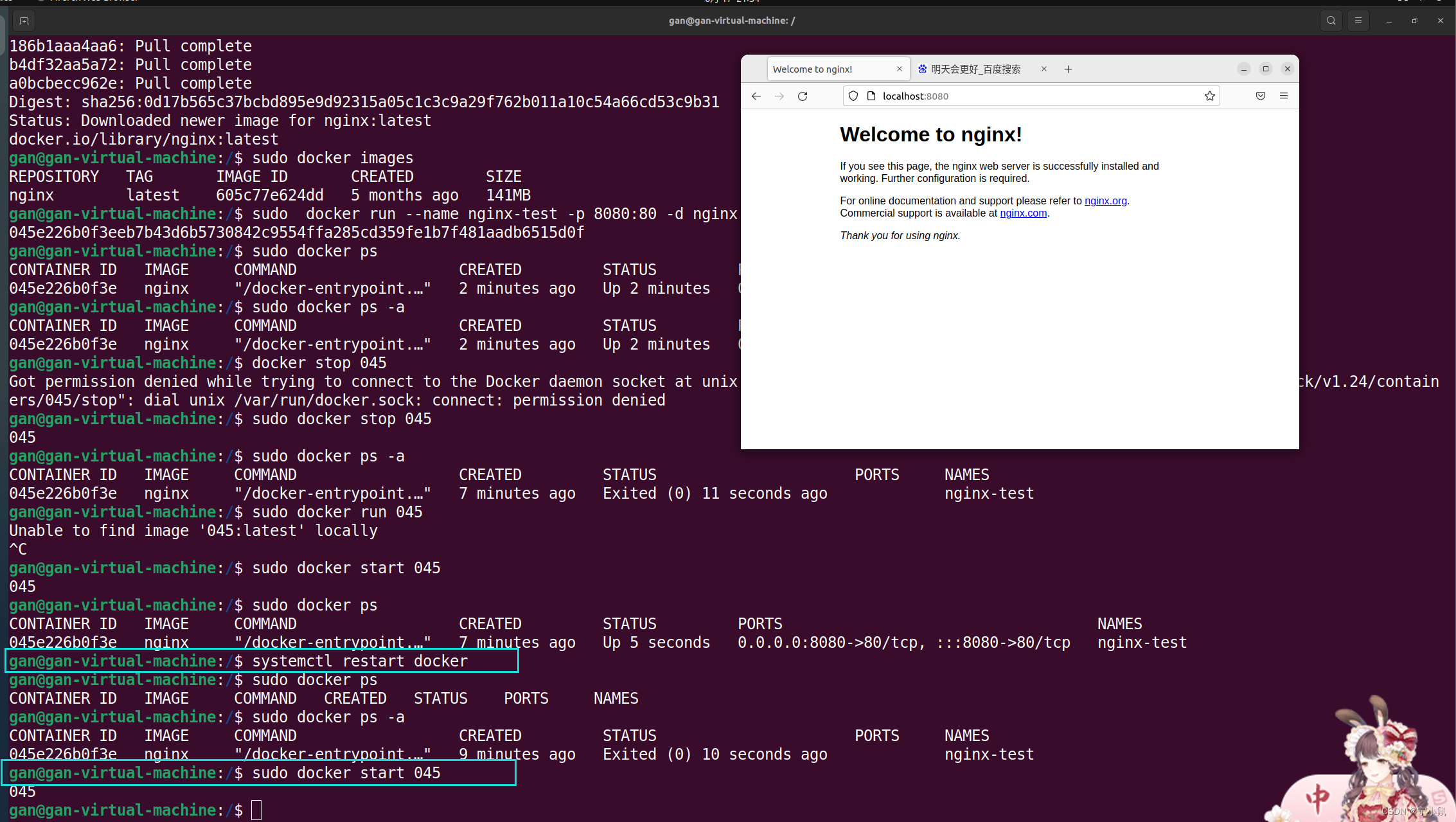Click 'Exited (0) 11 seconds ago' status
The height and width of the screenshot is (822, 1456).
[715, 493]
